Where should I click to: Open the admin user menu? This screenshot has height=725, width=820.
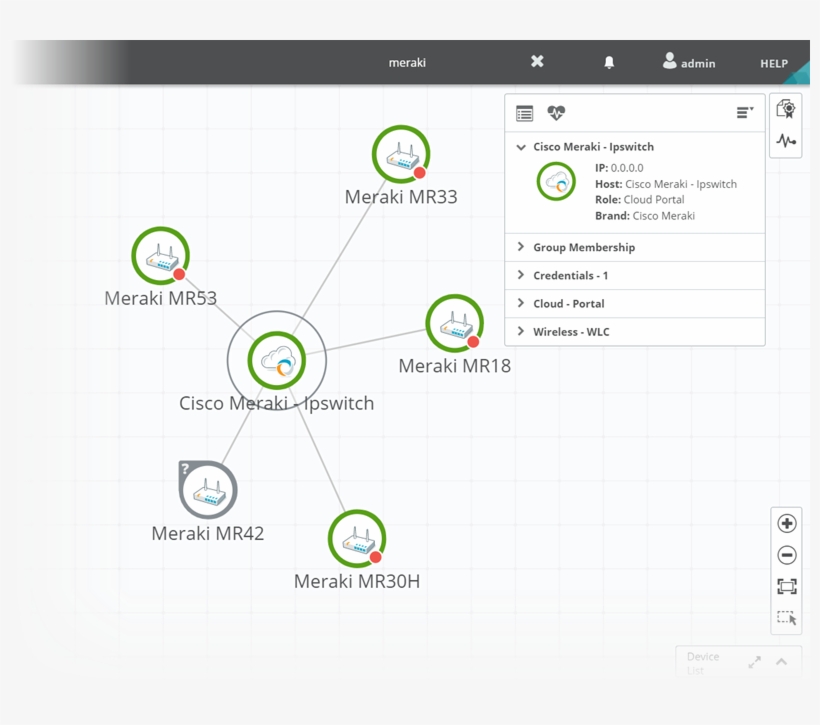point(689,62)
